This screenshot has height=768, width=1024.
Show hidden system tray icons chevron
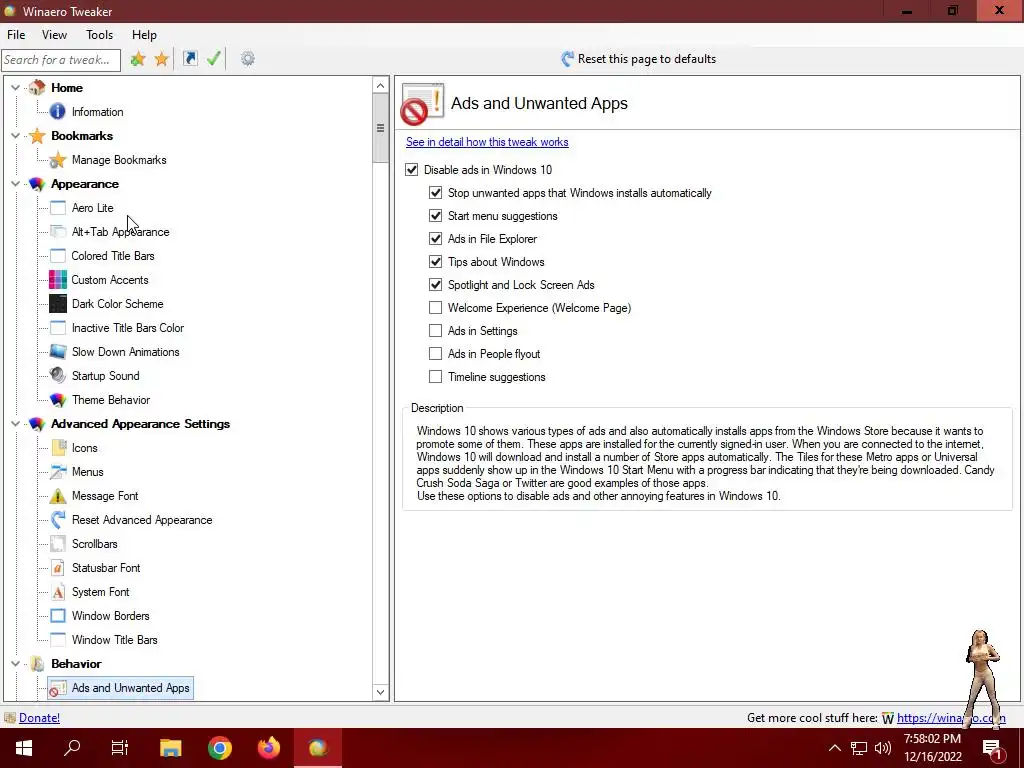835,748
